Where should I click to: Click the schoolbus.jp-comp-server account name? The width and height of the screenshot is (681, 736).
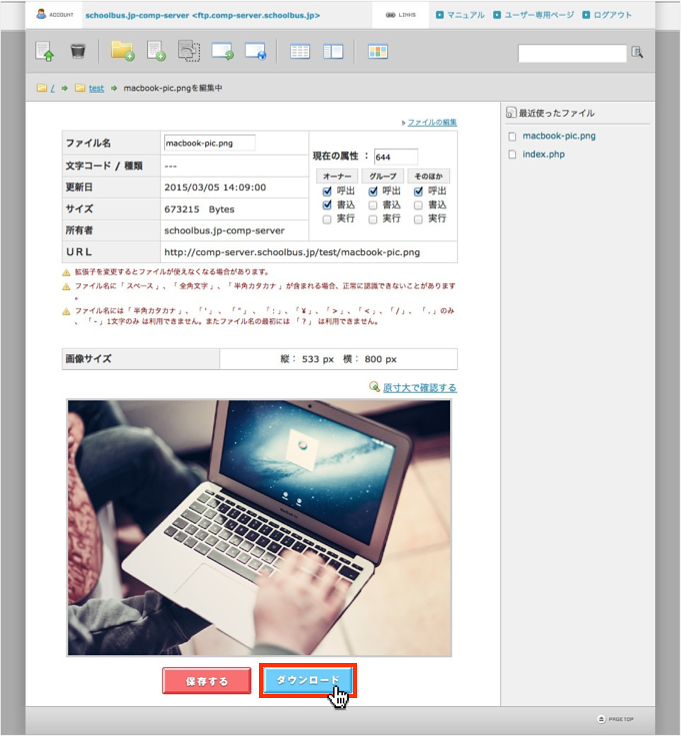tap(202, 15)
